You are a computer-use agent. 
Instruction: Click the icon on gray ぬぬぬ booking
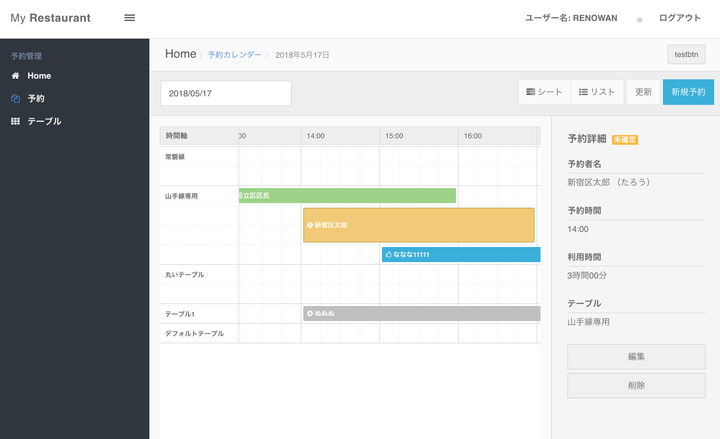pyautogui.click(x=310, y=314)
